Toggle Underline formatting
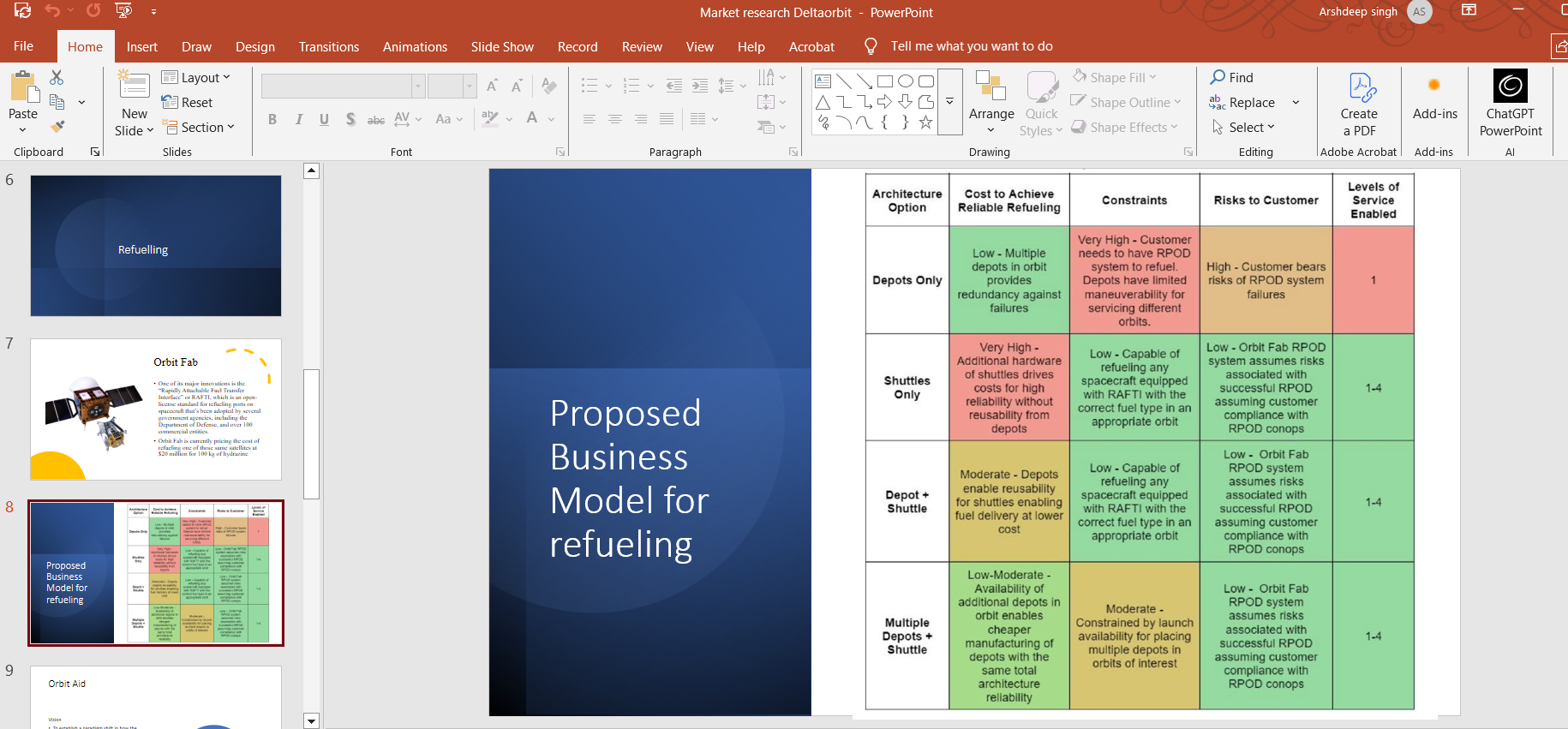This screenshot has width=1568, height=729. (x=324, y=119)
